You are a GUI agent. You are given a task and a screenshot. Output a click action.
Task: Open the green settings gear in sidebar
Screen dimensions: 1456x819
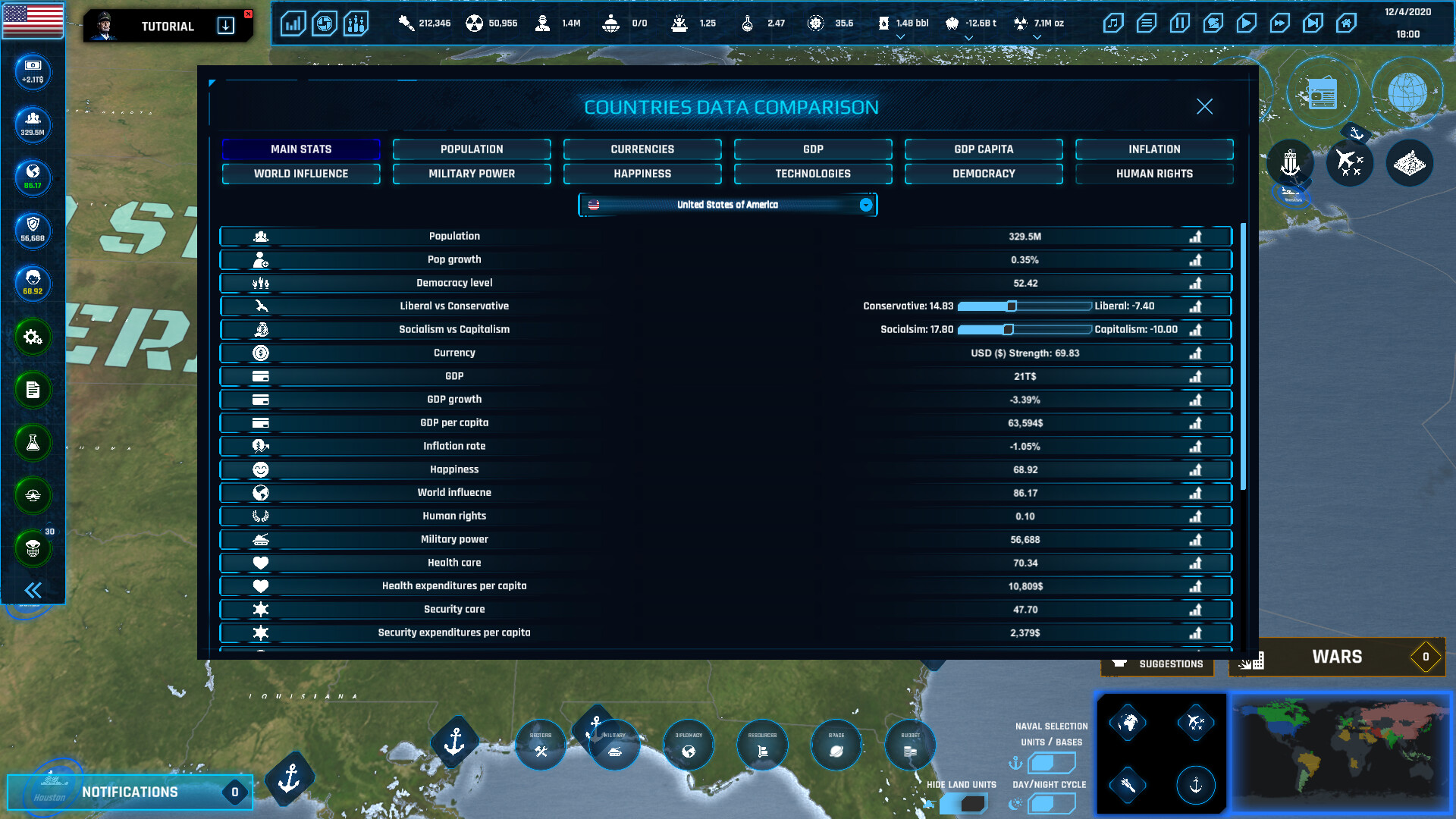tap(32, 337)
